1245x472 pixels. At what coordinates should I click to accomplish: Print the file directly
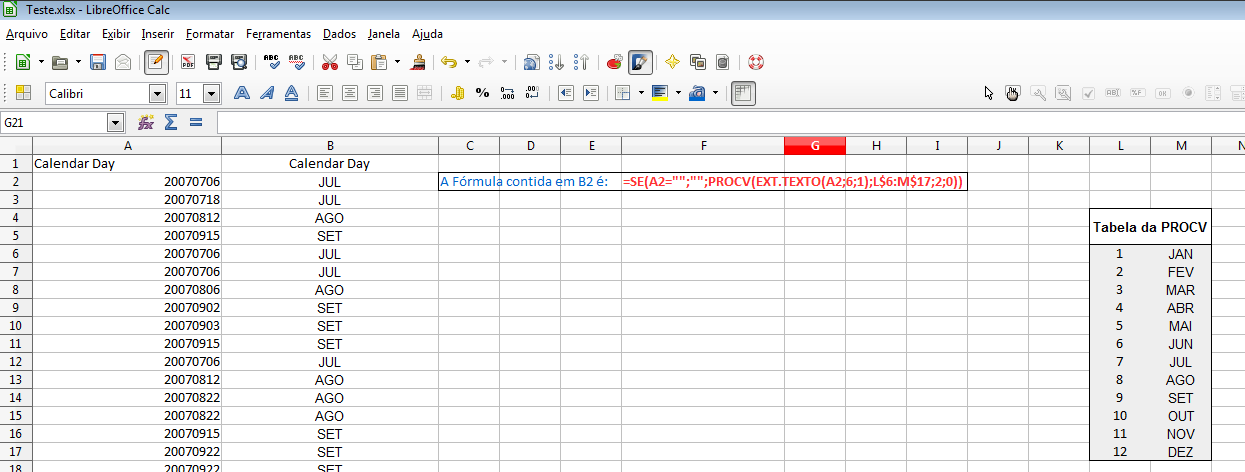213,62
